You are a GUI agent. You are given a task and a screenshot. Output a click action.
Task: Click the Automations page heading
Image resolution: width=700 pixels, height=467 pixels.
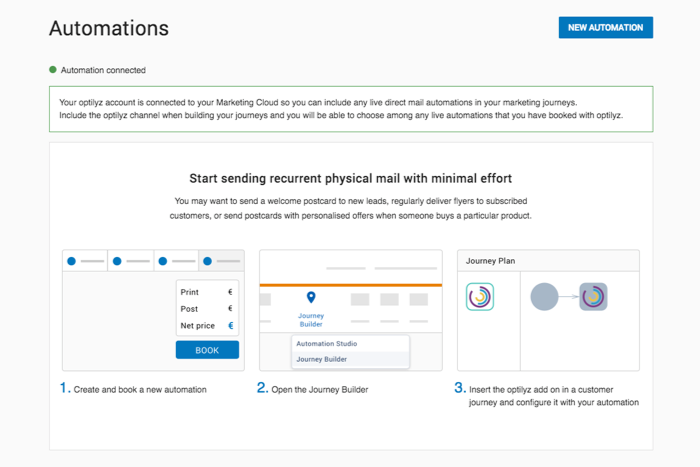point(109,28)
